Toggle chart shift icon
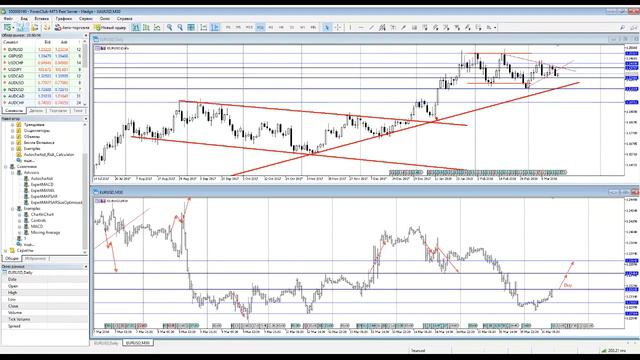This screenshot has width=640, height=360. [x=215, y=27]
